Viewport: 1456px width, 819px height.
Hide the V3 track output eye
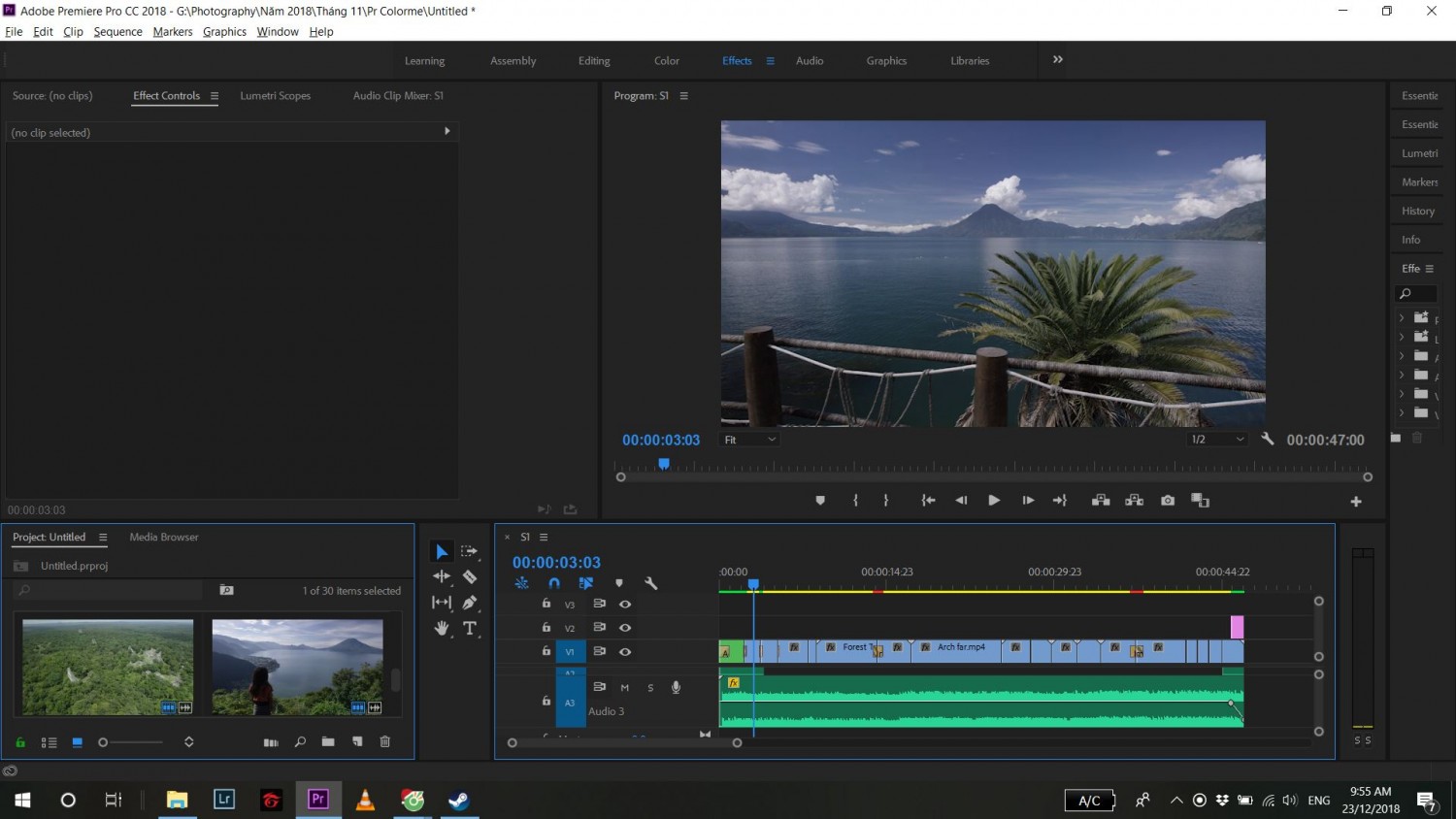tap(625, 604)
